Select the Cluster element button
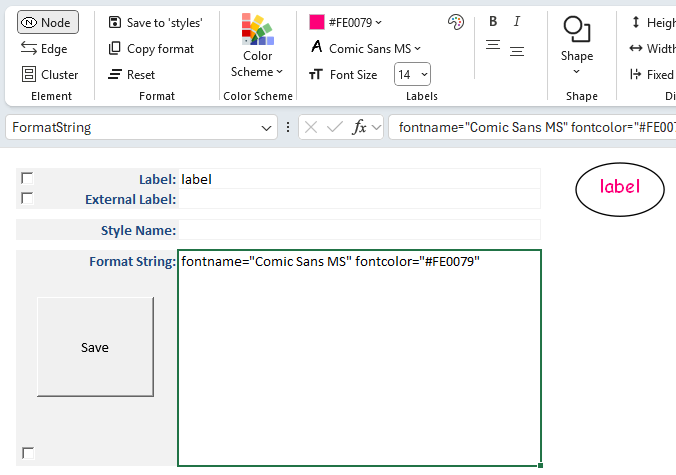 49,74
